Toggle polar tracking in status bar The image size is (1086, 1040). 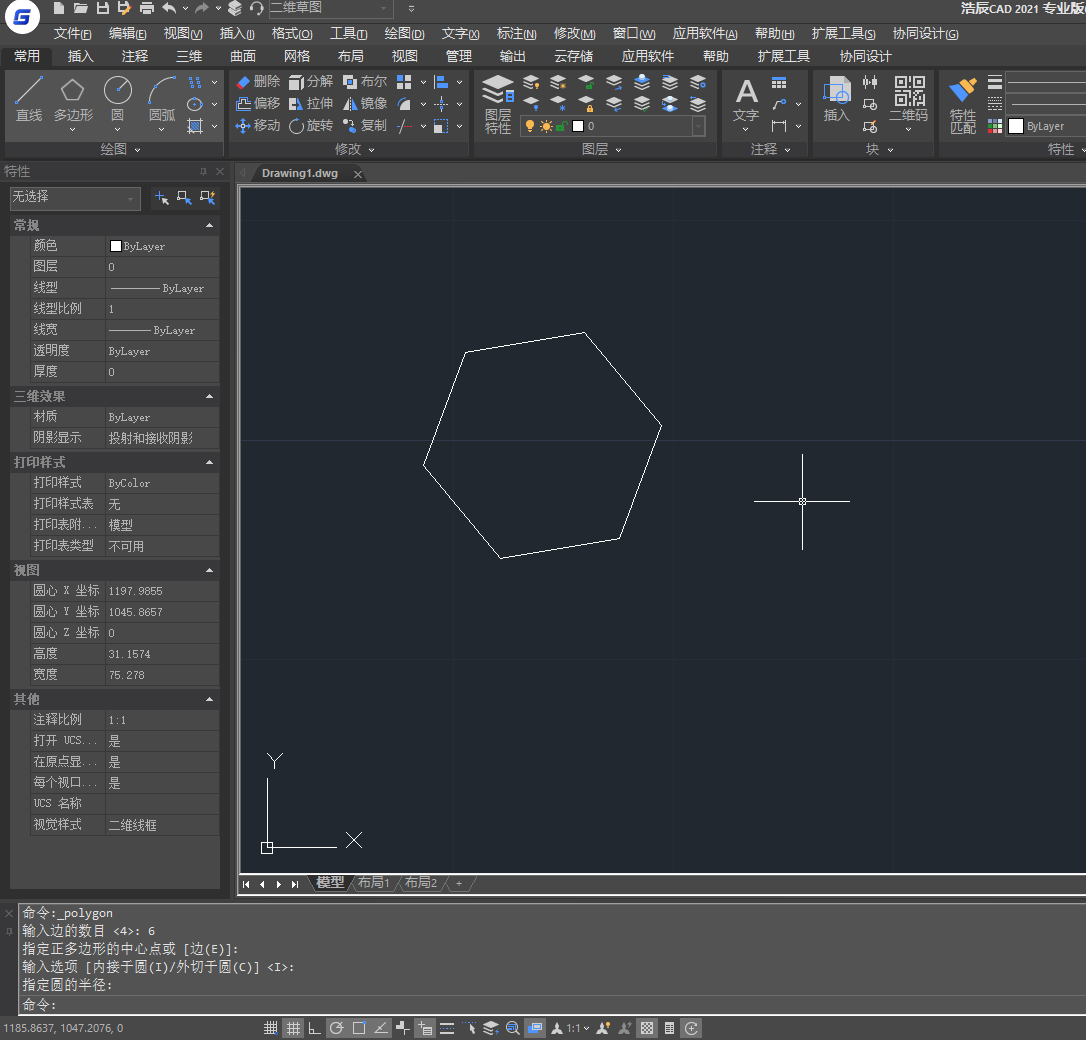[337, 1028]
